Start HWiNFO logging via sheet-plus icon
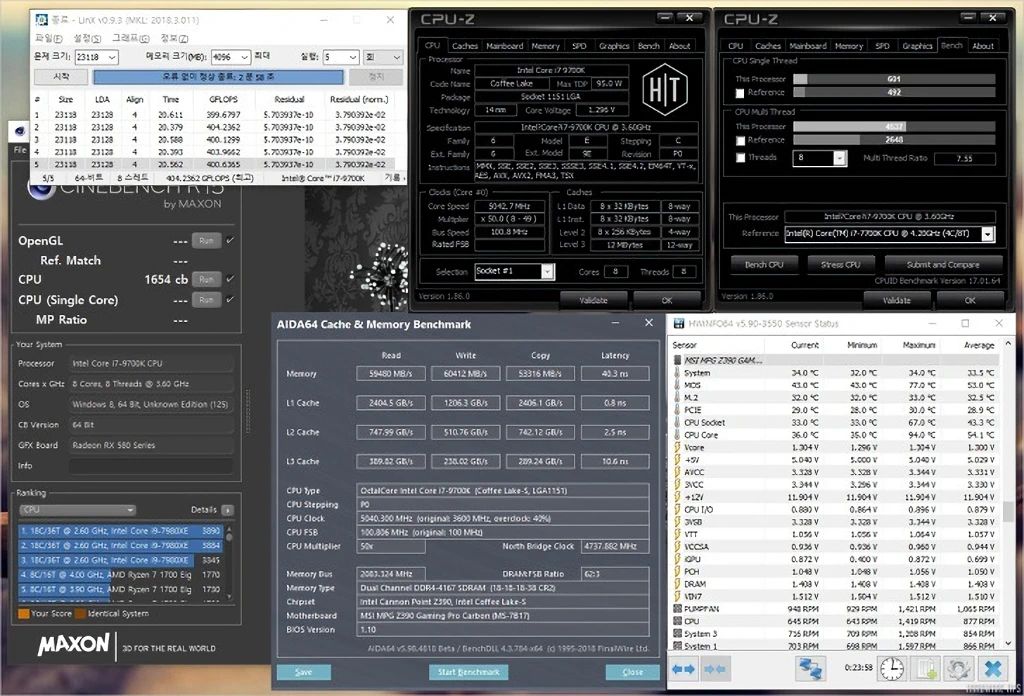1024x696 pixels. (x=925, y=669)
